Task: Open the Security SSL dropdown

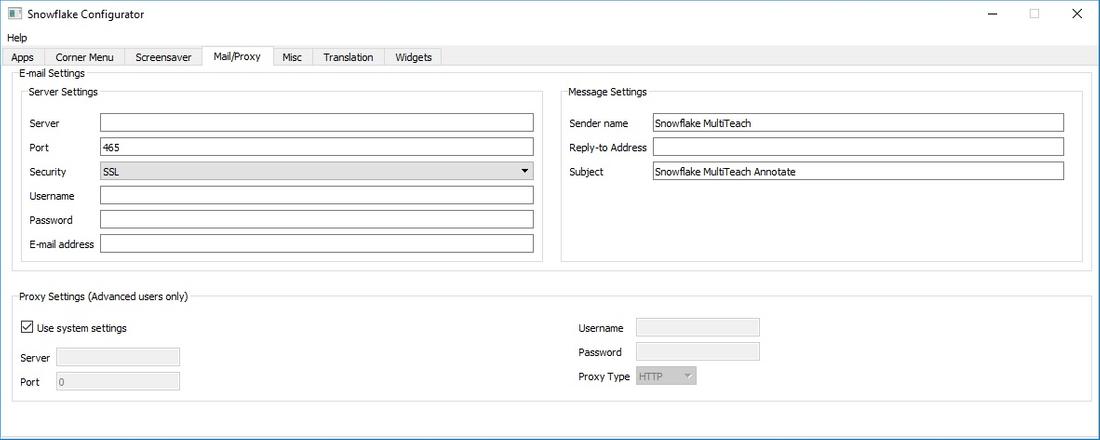Action: 316,171
